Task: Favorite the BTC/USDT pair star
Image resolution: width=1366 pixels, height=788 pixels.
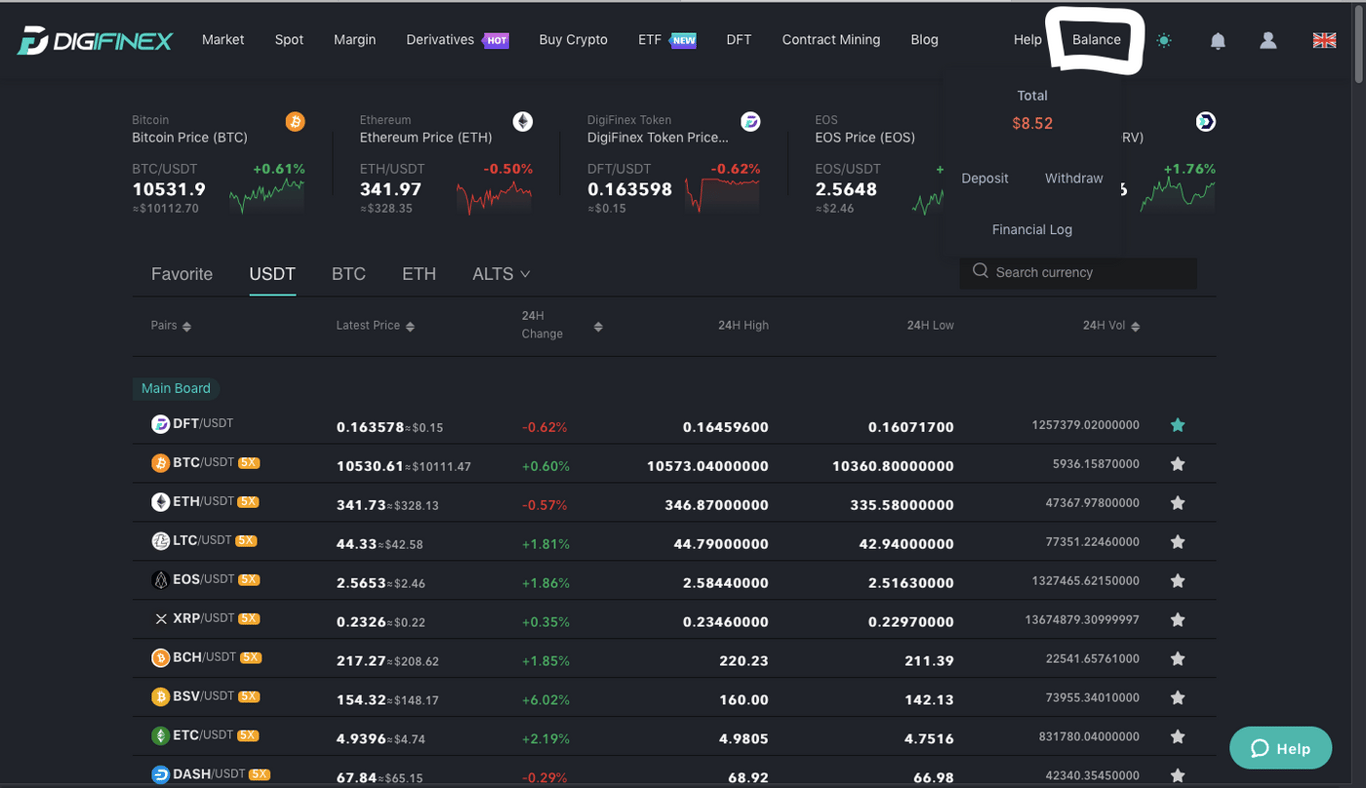Action: 1178,464
